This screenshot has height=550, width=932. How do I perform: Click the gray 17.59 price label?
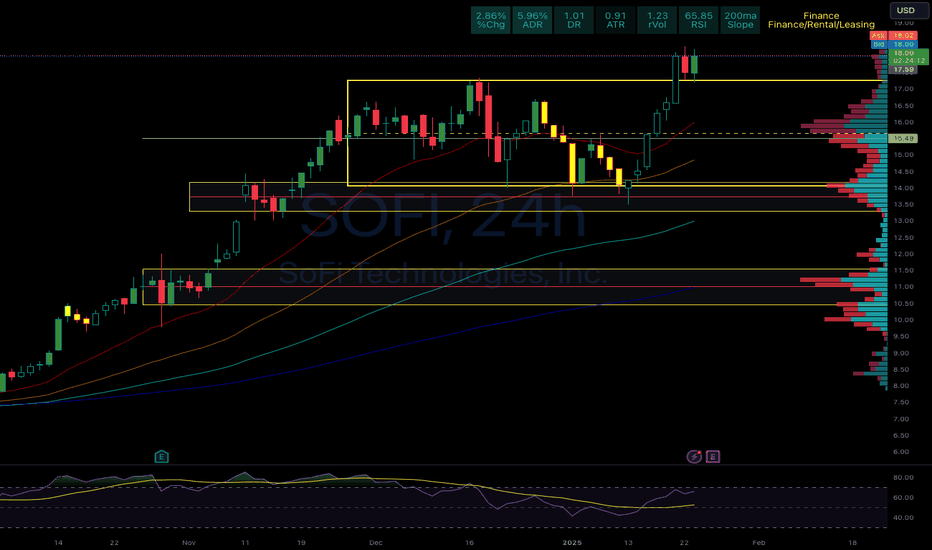(x=903, y=70)
